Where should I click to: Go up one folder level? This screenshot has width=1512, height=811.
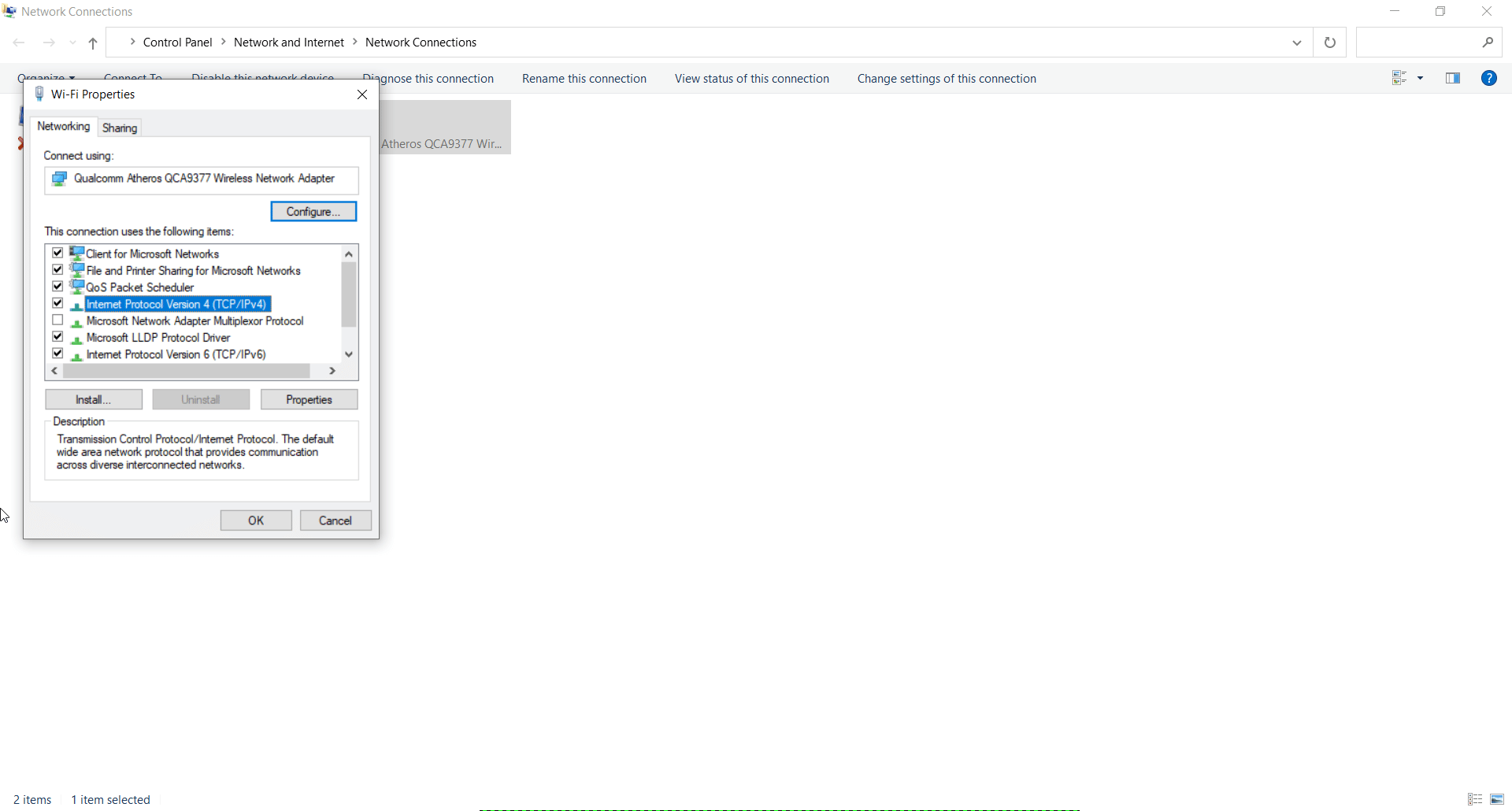click(x=93, y=43)
